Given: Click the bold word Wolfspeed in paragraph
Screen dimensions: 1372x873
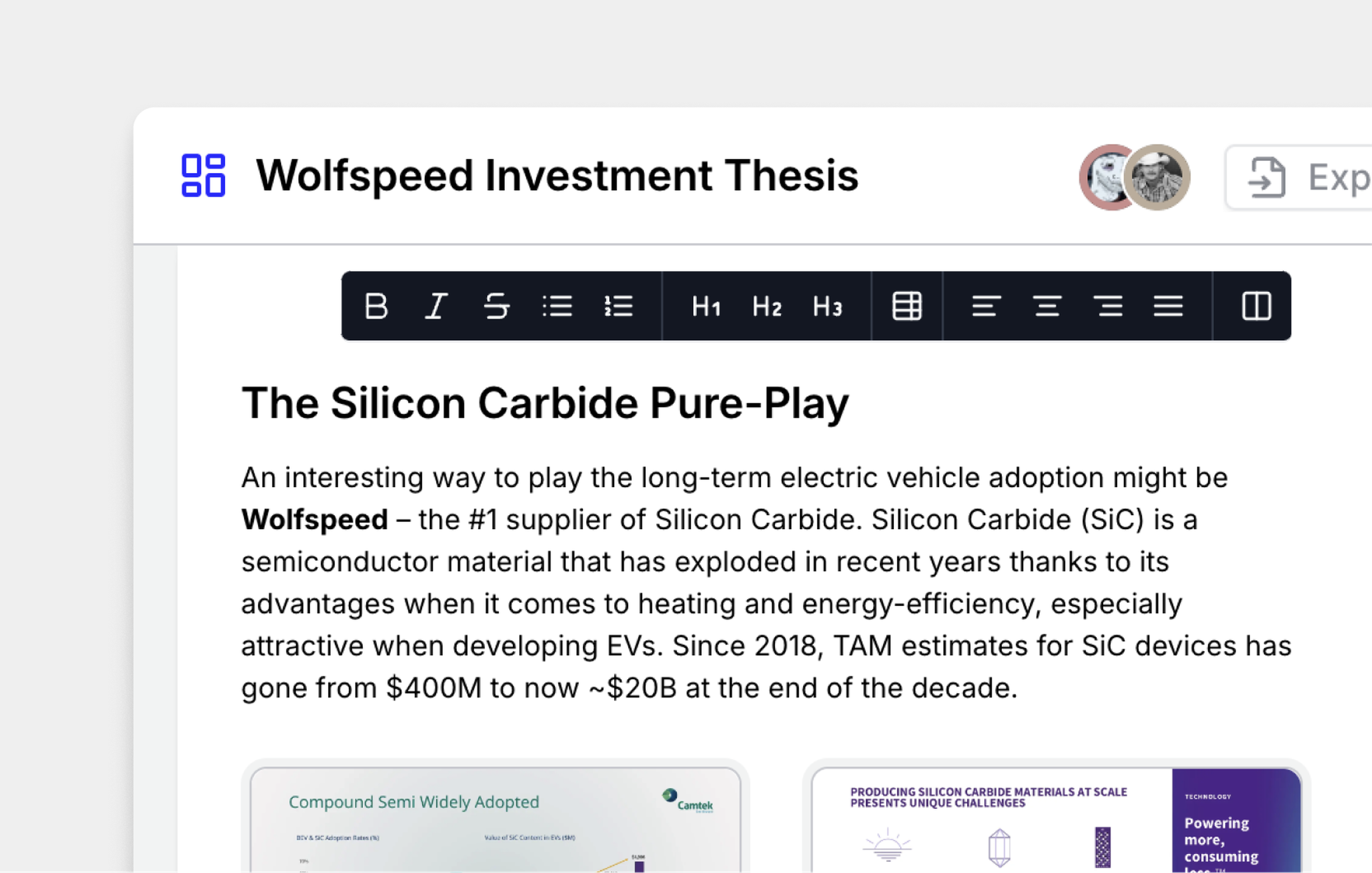Looking at the screenshot, I should pos(314,519).
